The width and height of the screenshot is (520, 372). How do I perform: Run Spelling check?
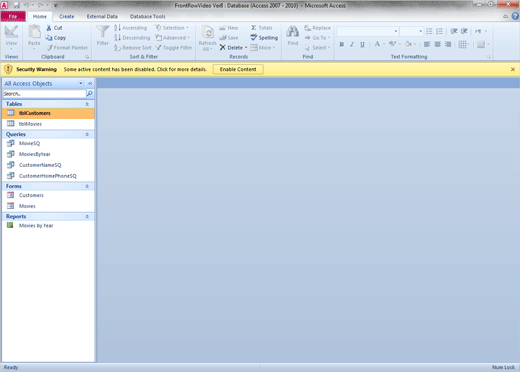(x=264, y=38)
